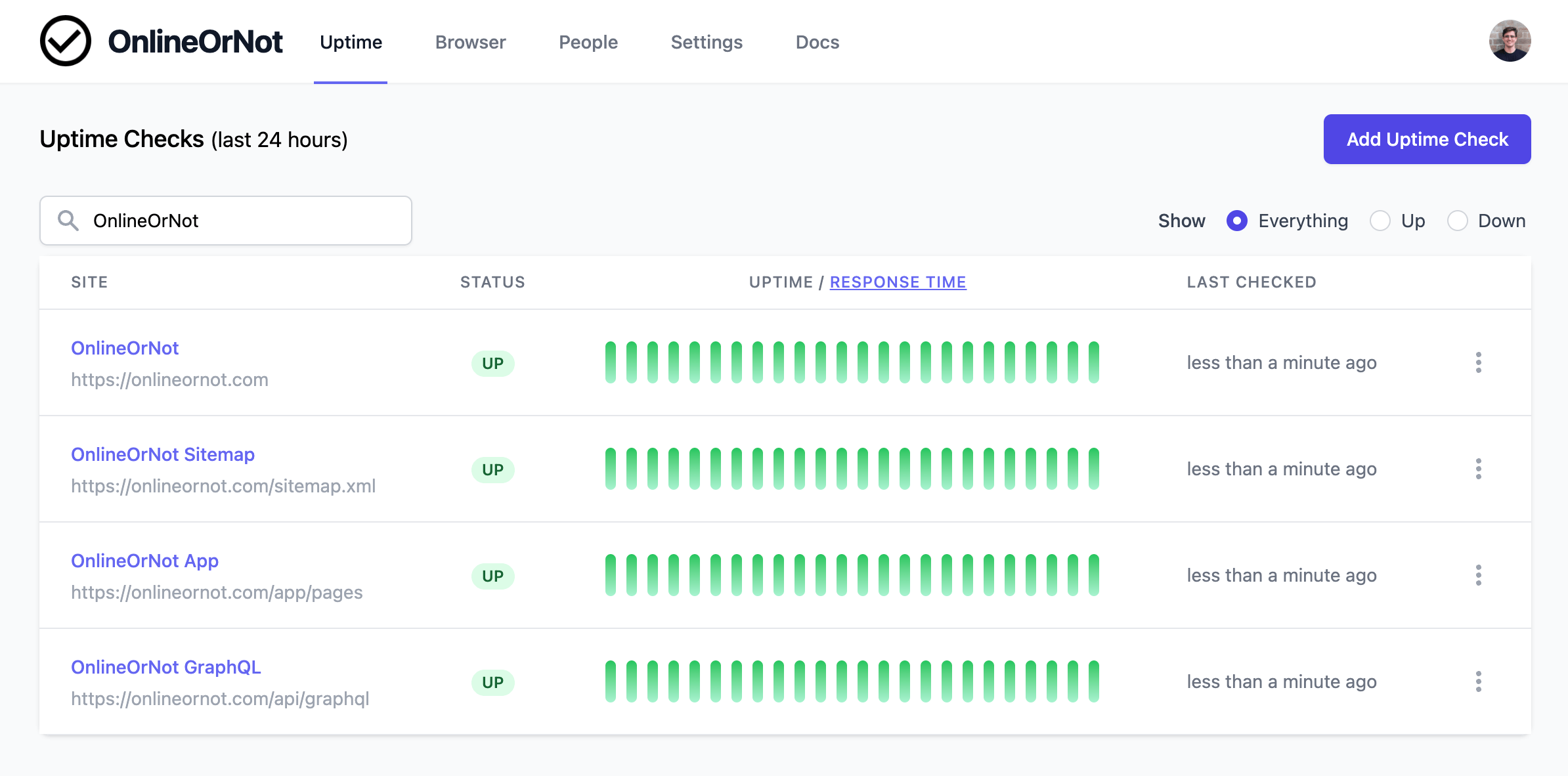
Task: Click the OnlineOrNot checkmark logo icon
Action: (x=65, y=41)
